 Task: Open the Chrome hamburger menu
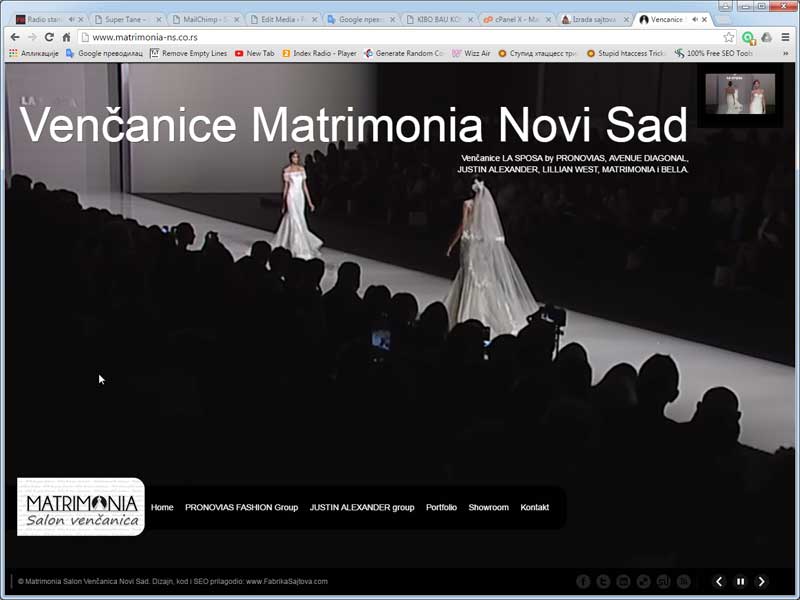[785, 37]
